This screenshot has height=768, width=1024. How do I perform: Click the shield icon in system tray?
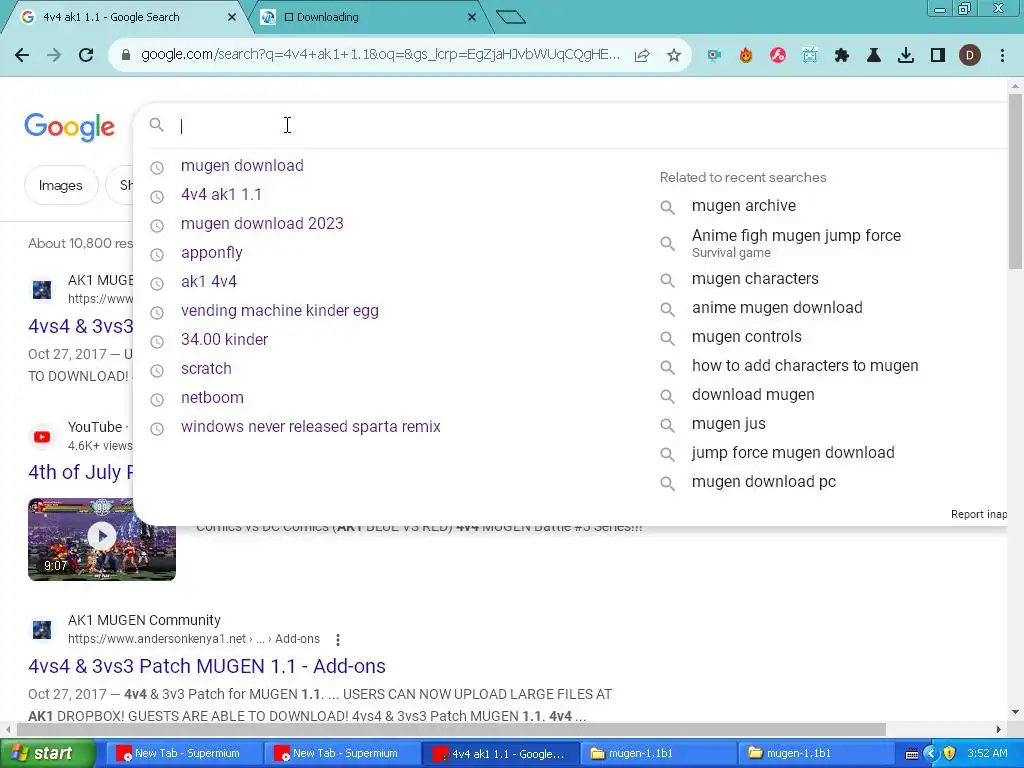pos(950,754)
